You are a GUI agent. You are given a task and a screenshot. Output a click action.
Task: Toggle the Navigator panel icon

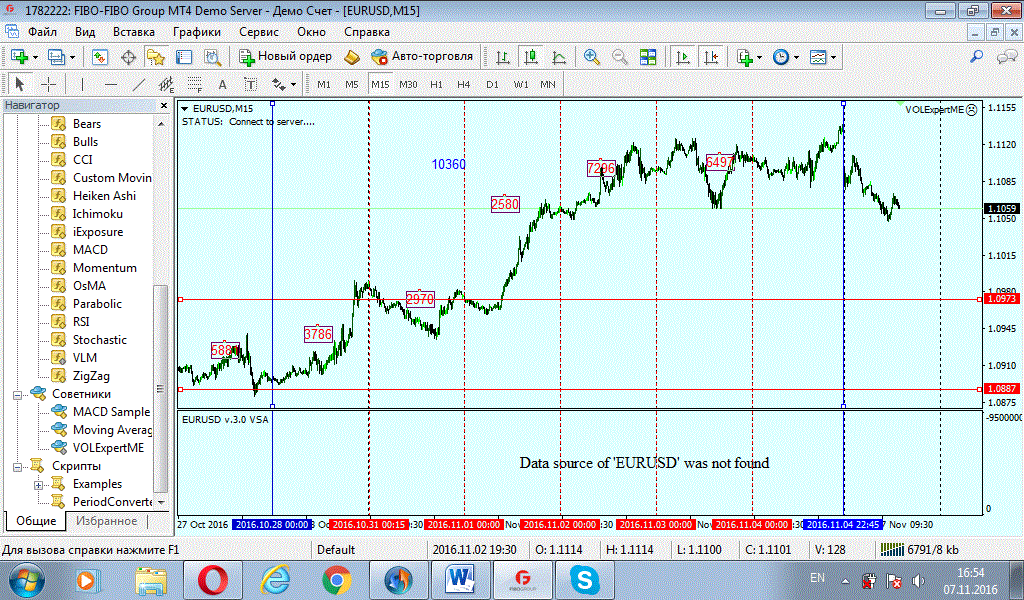155,57
